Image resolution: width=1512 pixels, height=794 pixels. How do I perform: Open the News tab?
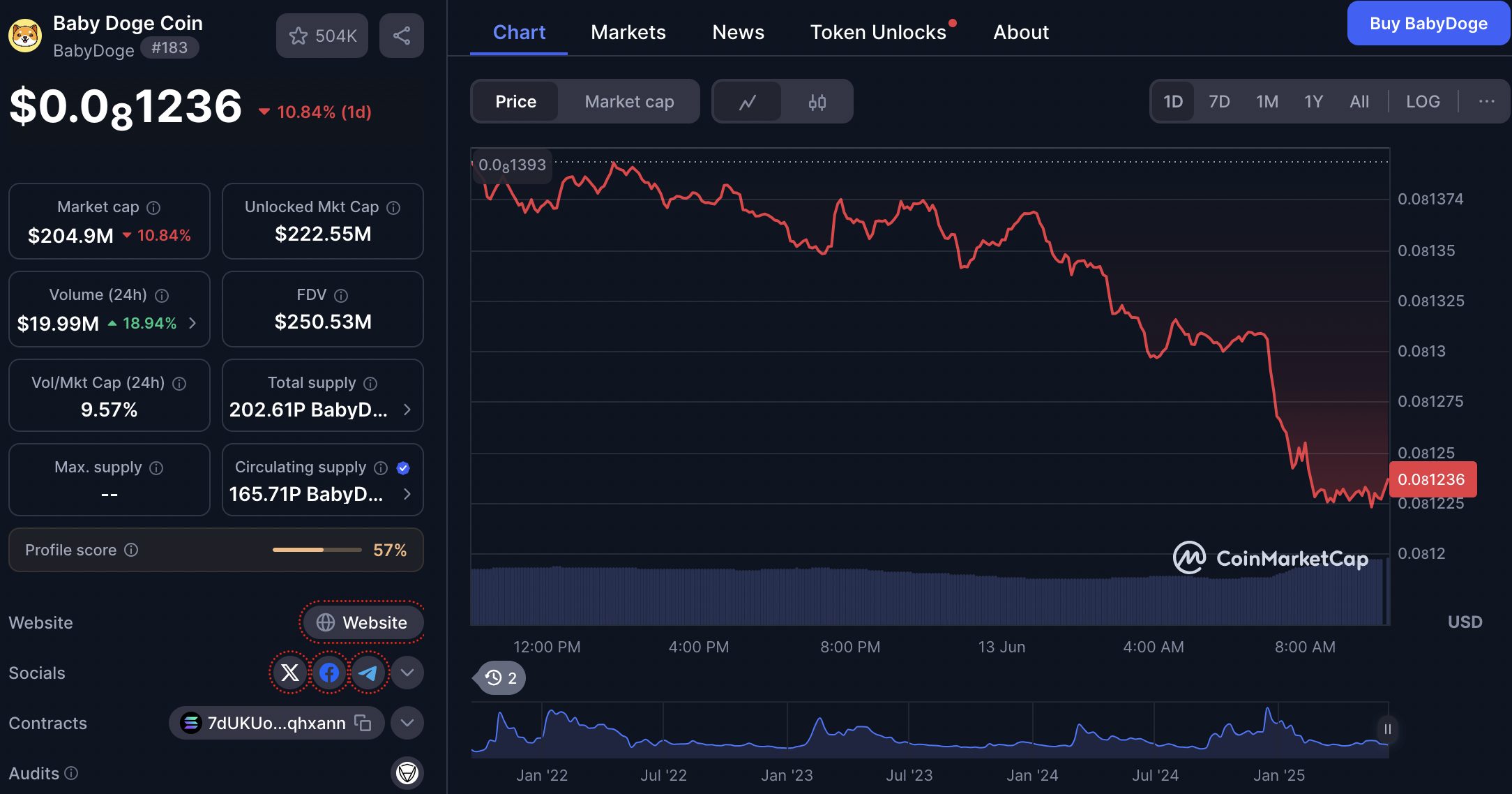tap(738, 32)
